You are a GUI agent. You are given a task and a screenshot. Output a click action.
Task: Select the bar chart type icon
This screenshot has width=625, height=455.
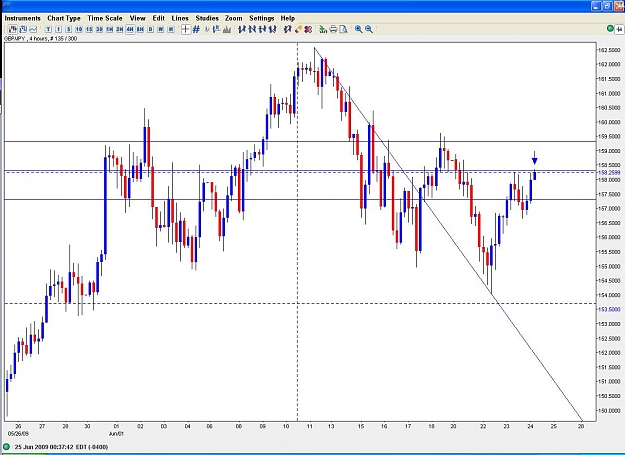23,29
